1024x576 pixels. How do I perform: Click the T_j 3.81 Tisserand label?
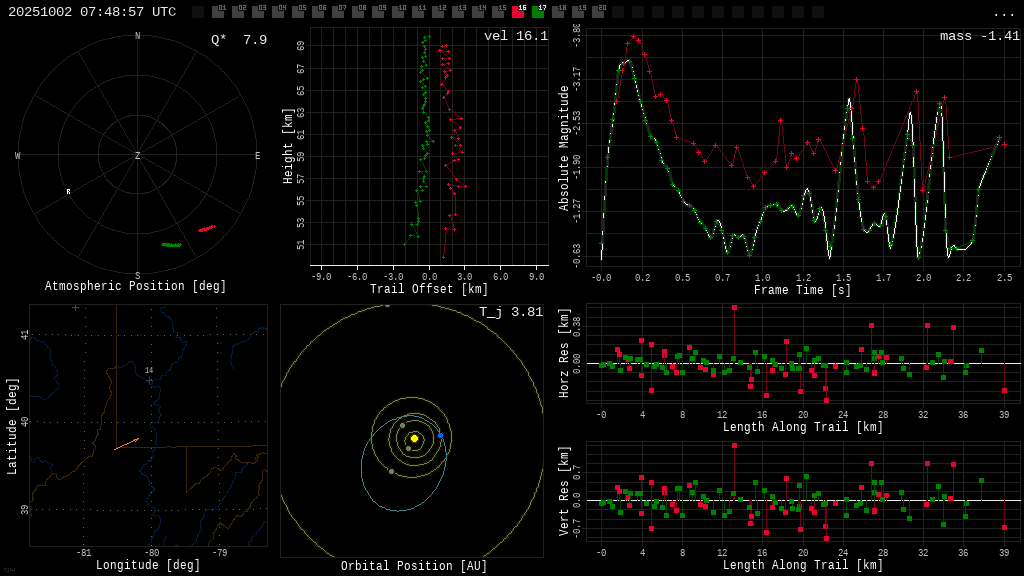pos(510,313)
